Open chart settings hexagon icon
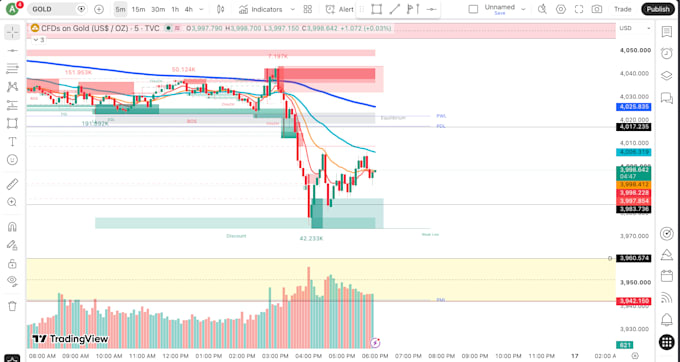 coord(561,9)
